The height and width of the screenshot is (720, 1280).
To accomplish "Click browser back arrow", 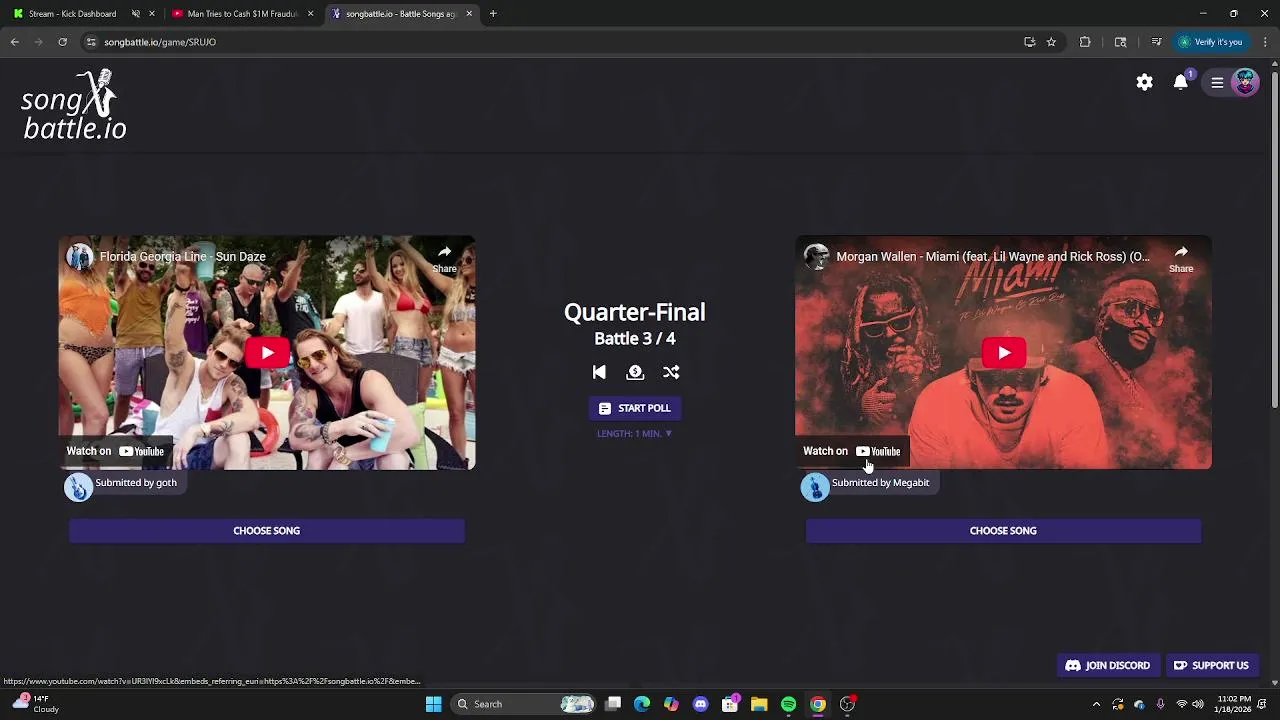I will coord(15,42).
